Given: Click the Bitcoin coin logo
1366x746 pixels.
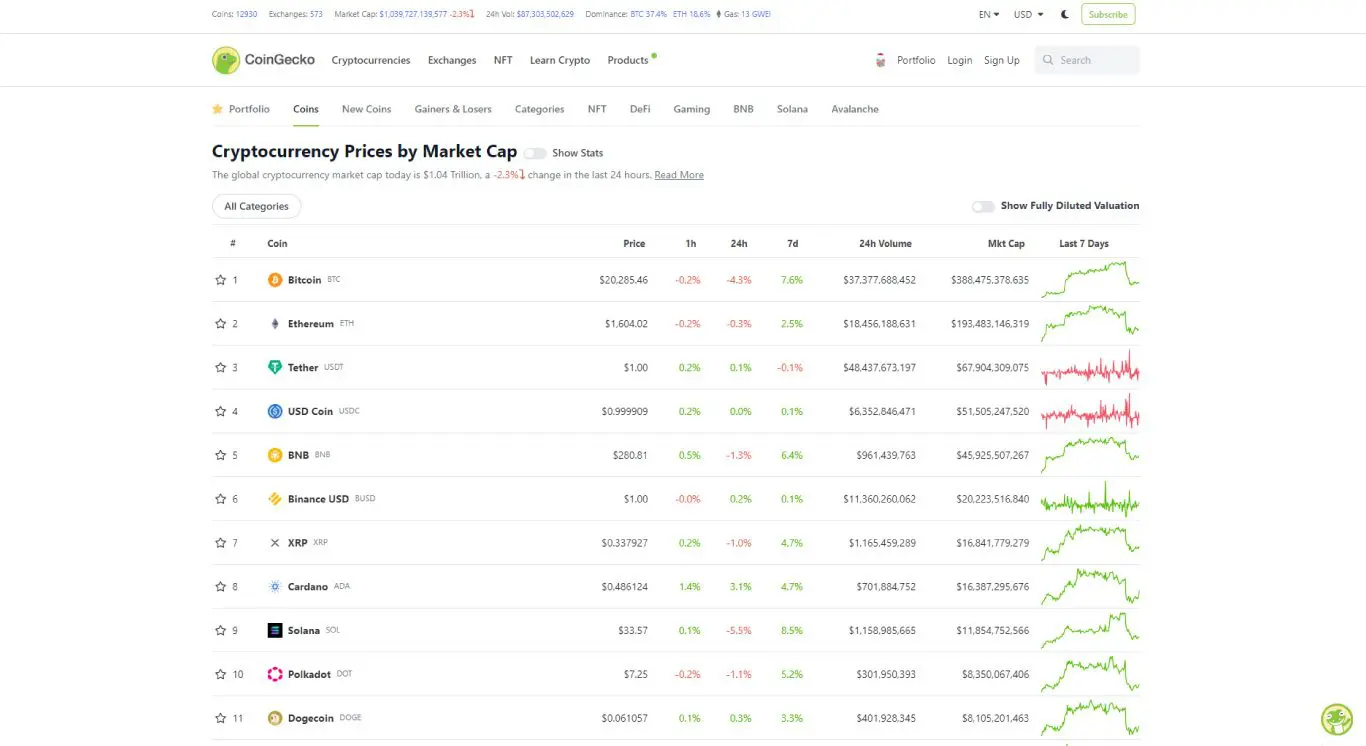Looking at the screenshot, I should [x=275, y=280].
